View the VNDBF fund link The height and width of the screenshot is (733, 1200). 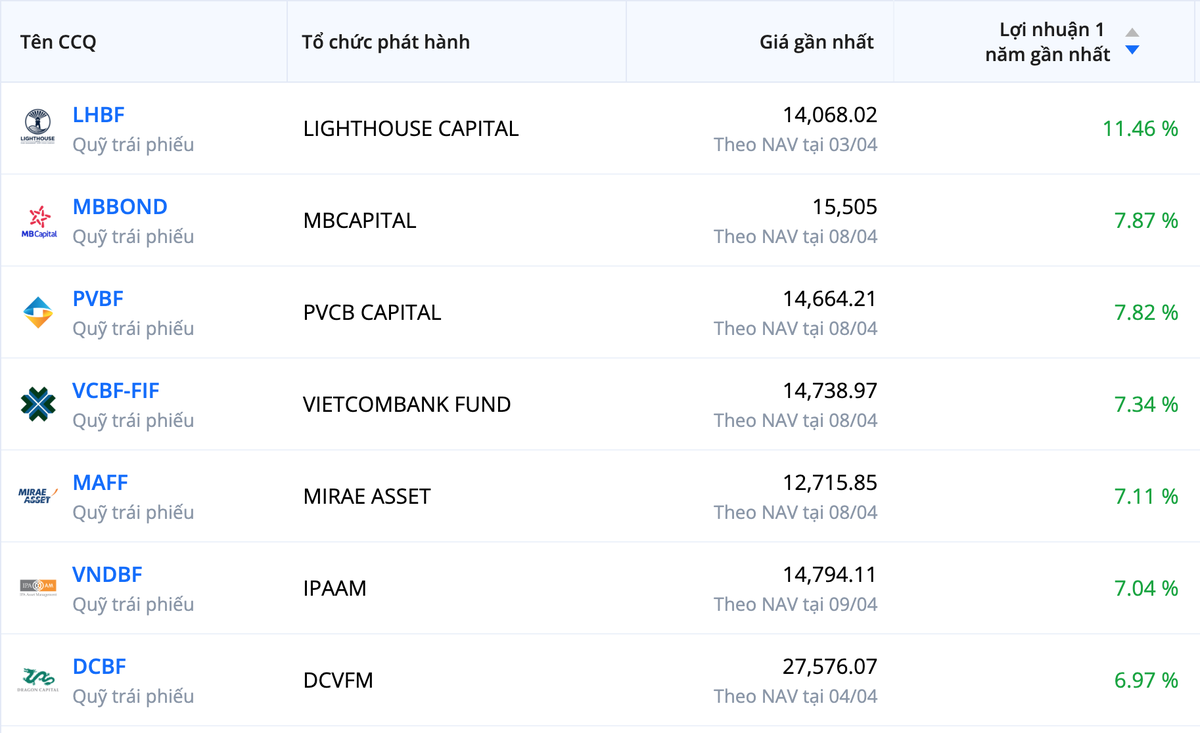point(107,575)
